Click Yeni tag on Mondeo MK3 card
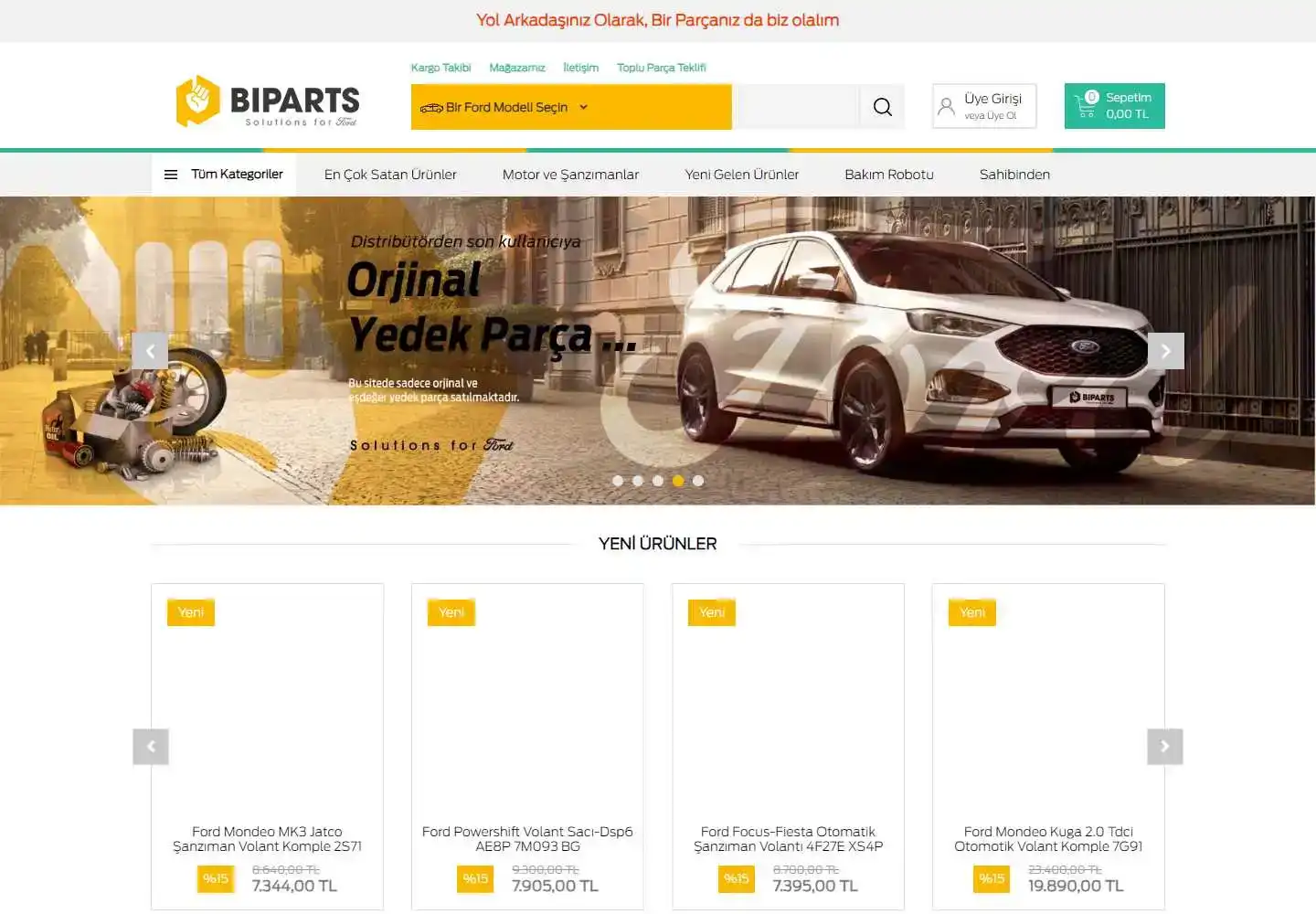Viewport: 1316px width, 914px height. pyautogui.click(x=191, y=612)
